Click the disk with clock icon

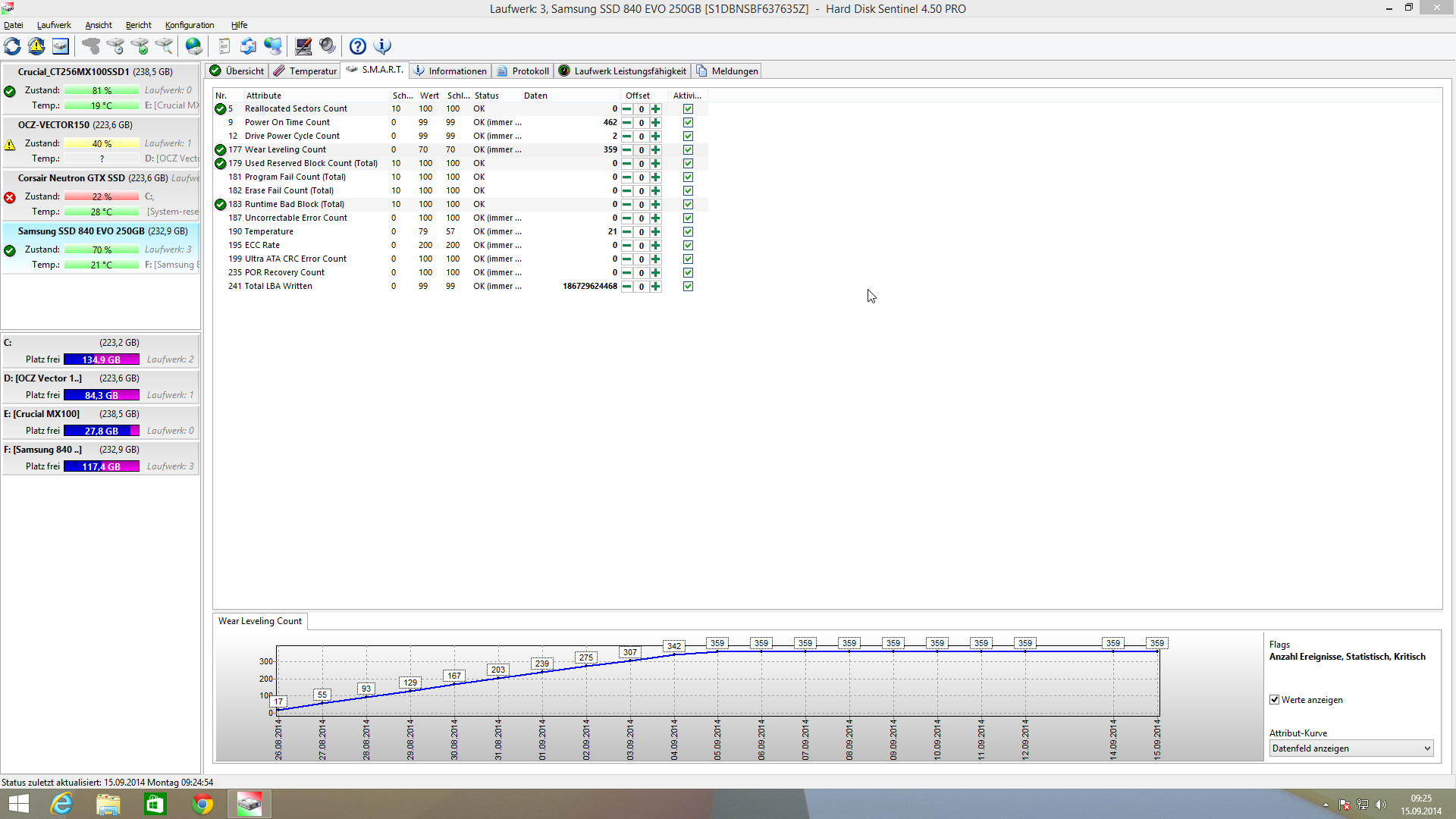(115, 46)
